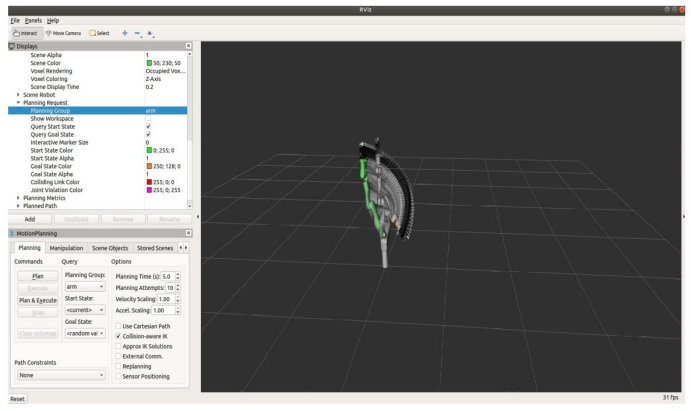Enable the Show Workspace checkbox
Image resolution: width=691 pixels, height=411 pixels.
point(148,119)
